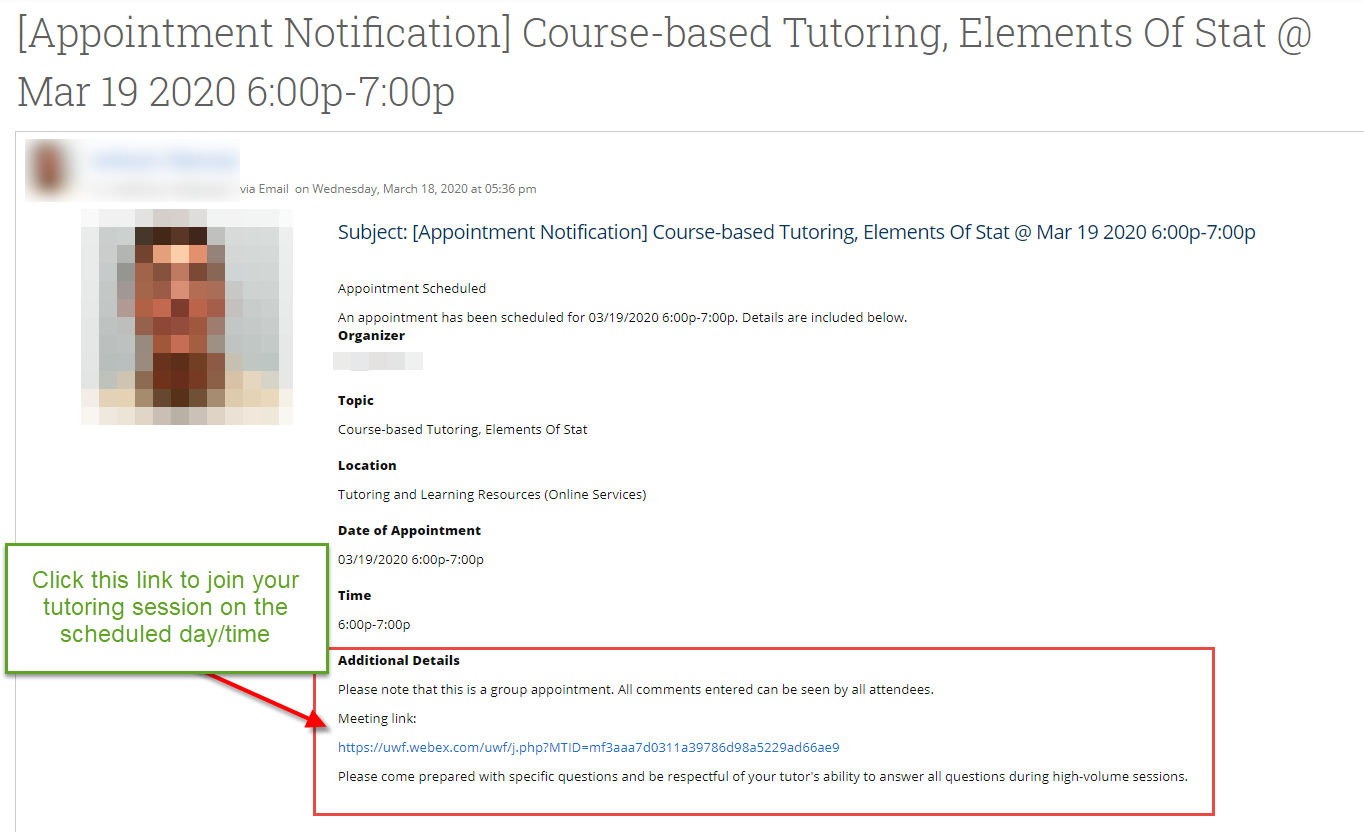Click 'Tutoring and Learning Resources (Online Services)' text
The image size is (1364, 832).
(x=492, y=495)
